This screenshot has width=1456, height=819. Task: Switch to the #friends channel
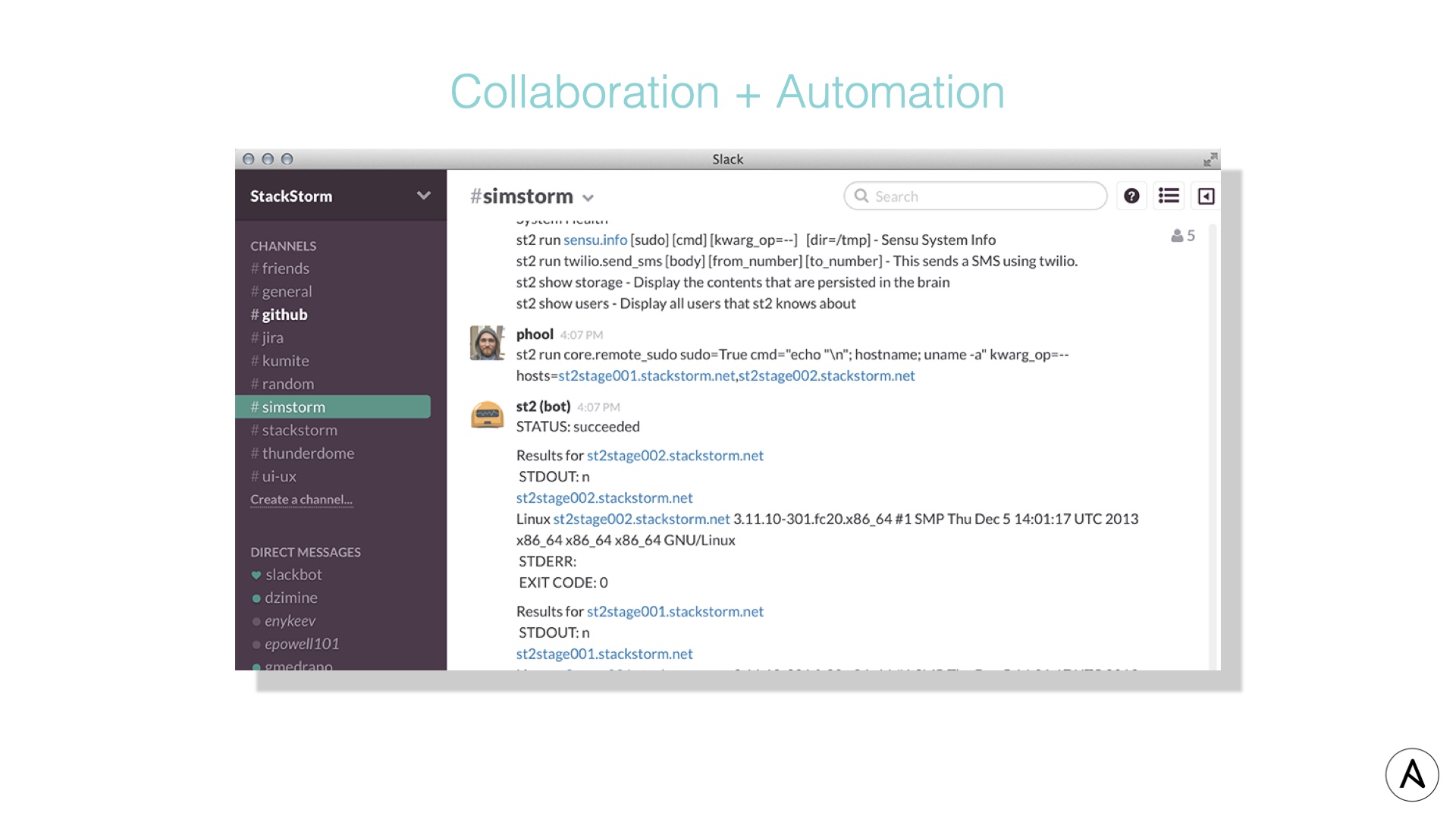pyautogui.click(x=280, y=268)
